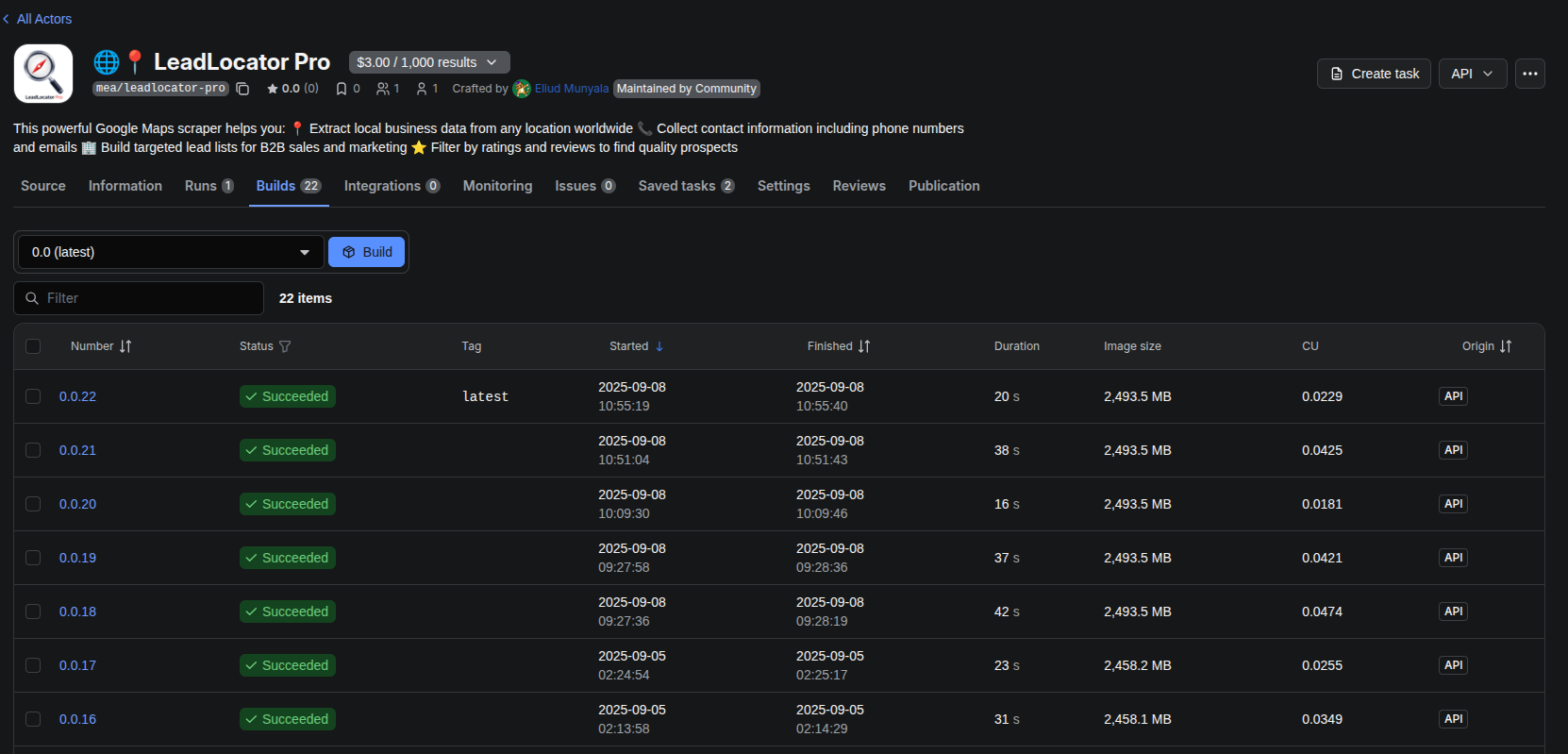Click the 0.0 star rating icon

click(273, 89)
